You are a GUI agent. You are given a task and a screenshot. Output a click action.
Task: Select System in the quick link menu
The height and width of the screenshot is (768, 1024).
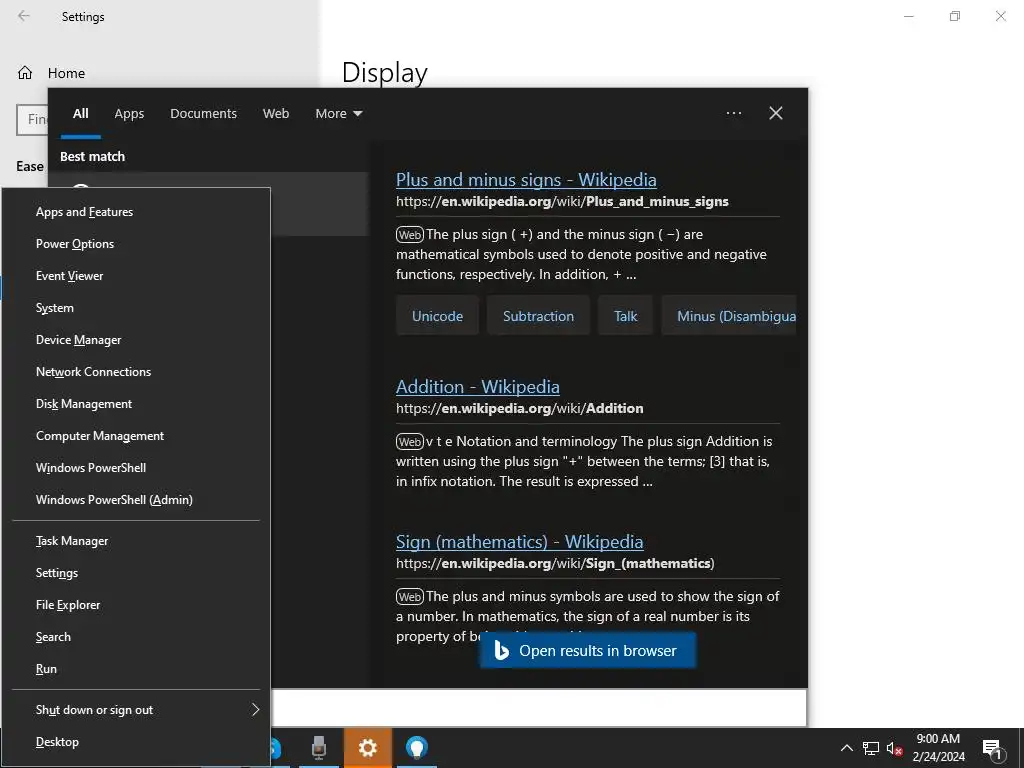136,308
